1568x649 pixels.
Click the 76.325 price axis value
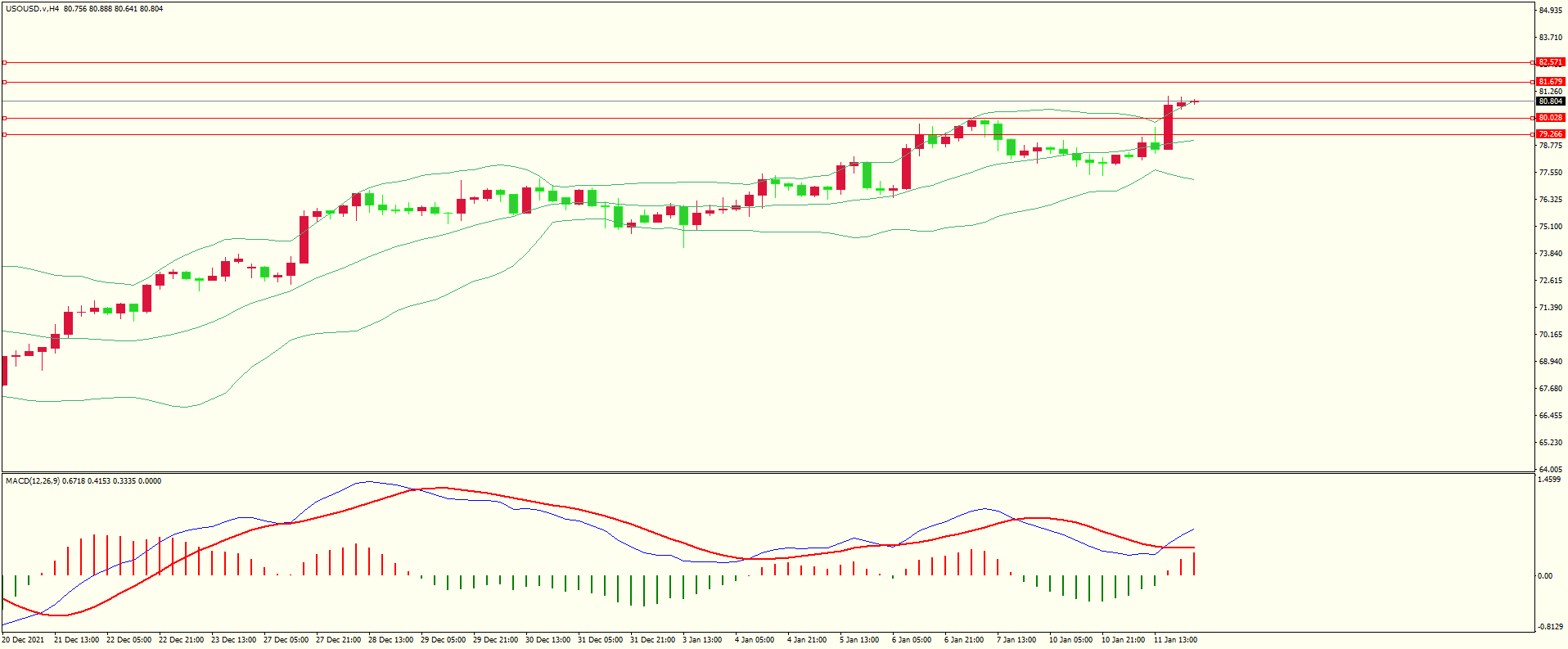click(1551, 200)
